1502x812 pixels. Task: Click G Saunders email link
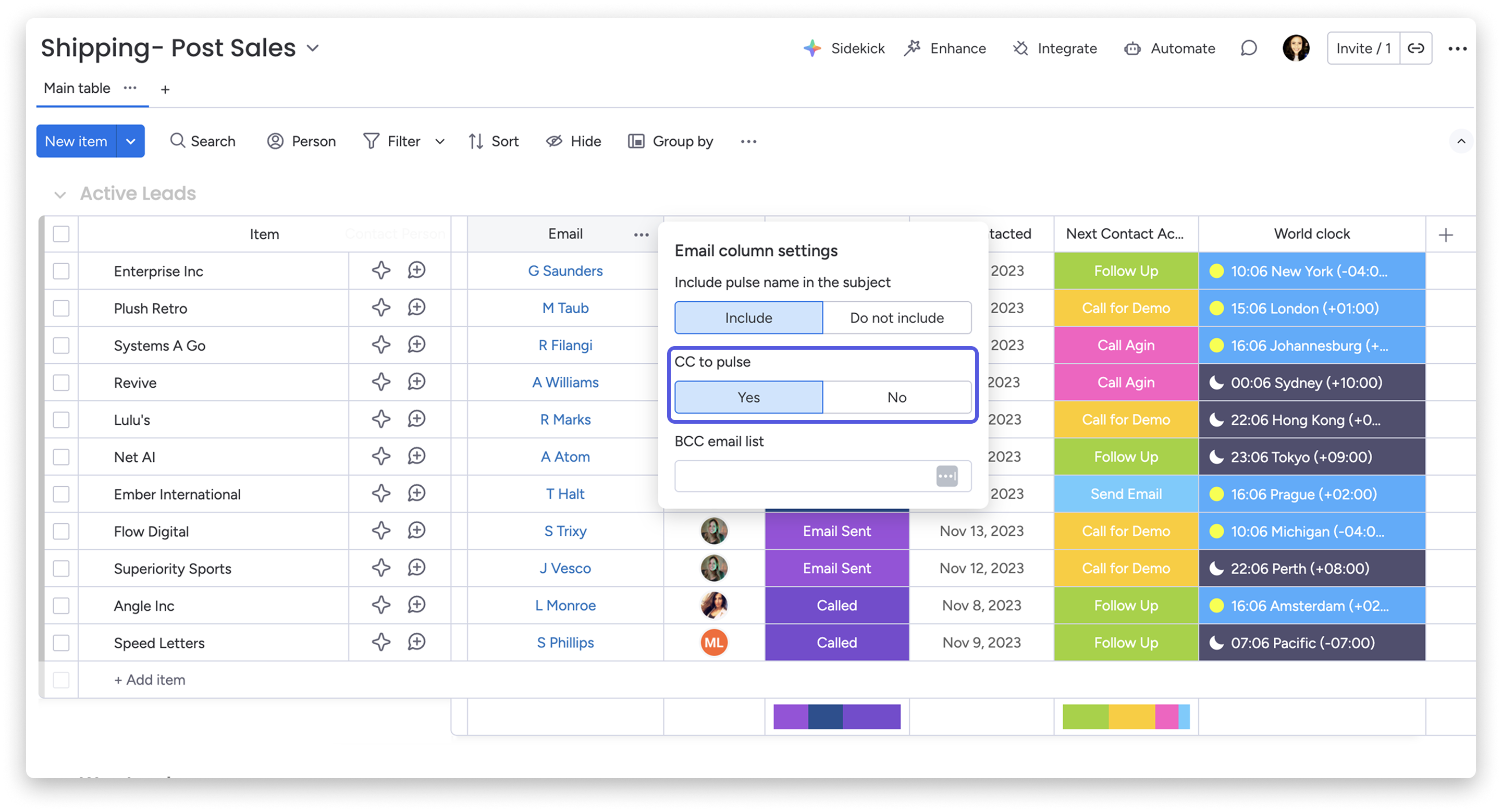(x=565, y=271)
